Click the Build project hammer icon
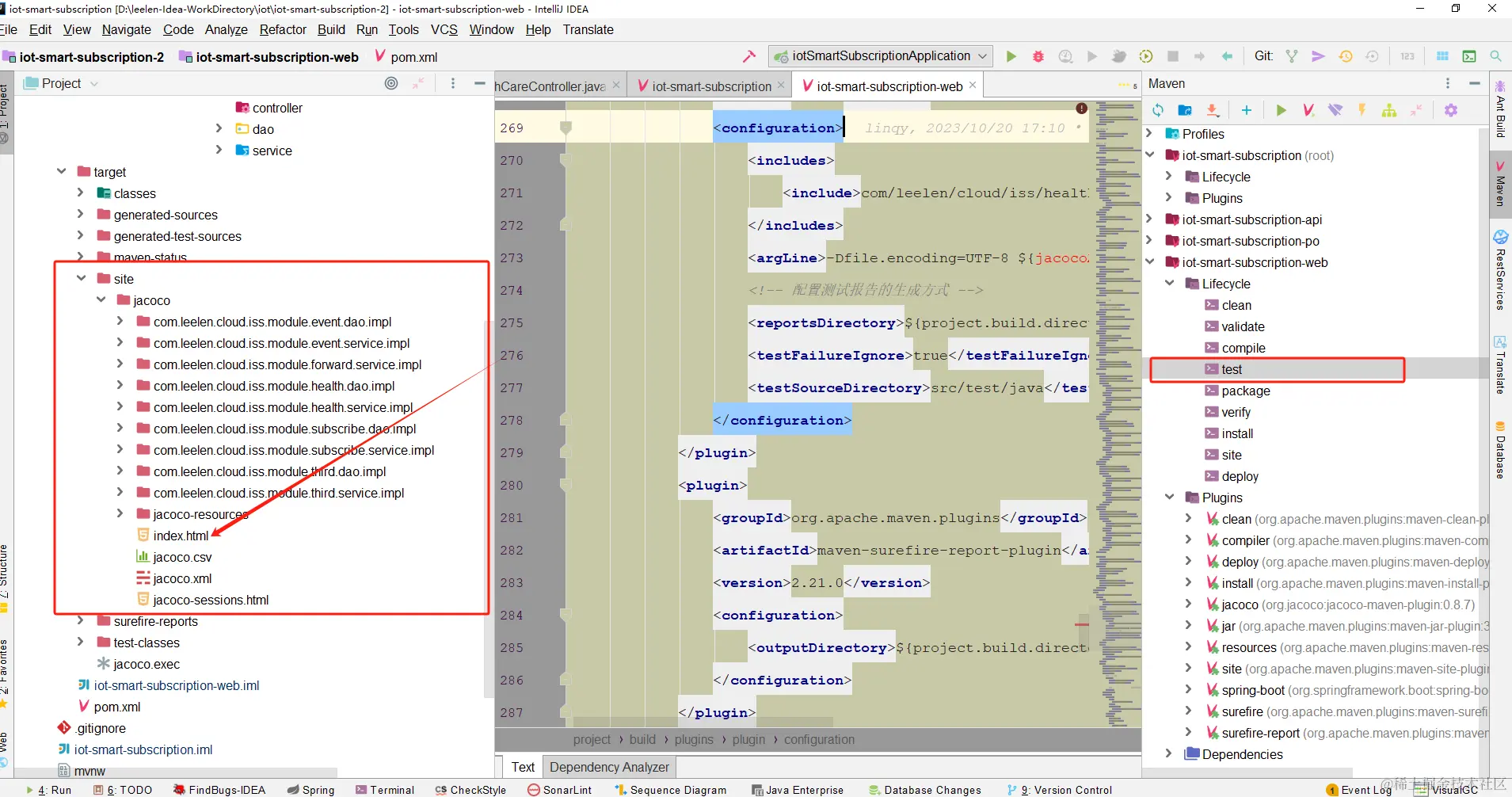 pos(748,56)
